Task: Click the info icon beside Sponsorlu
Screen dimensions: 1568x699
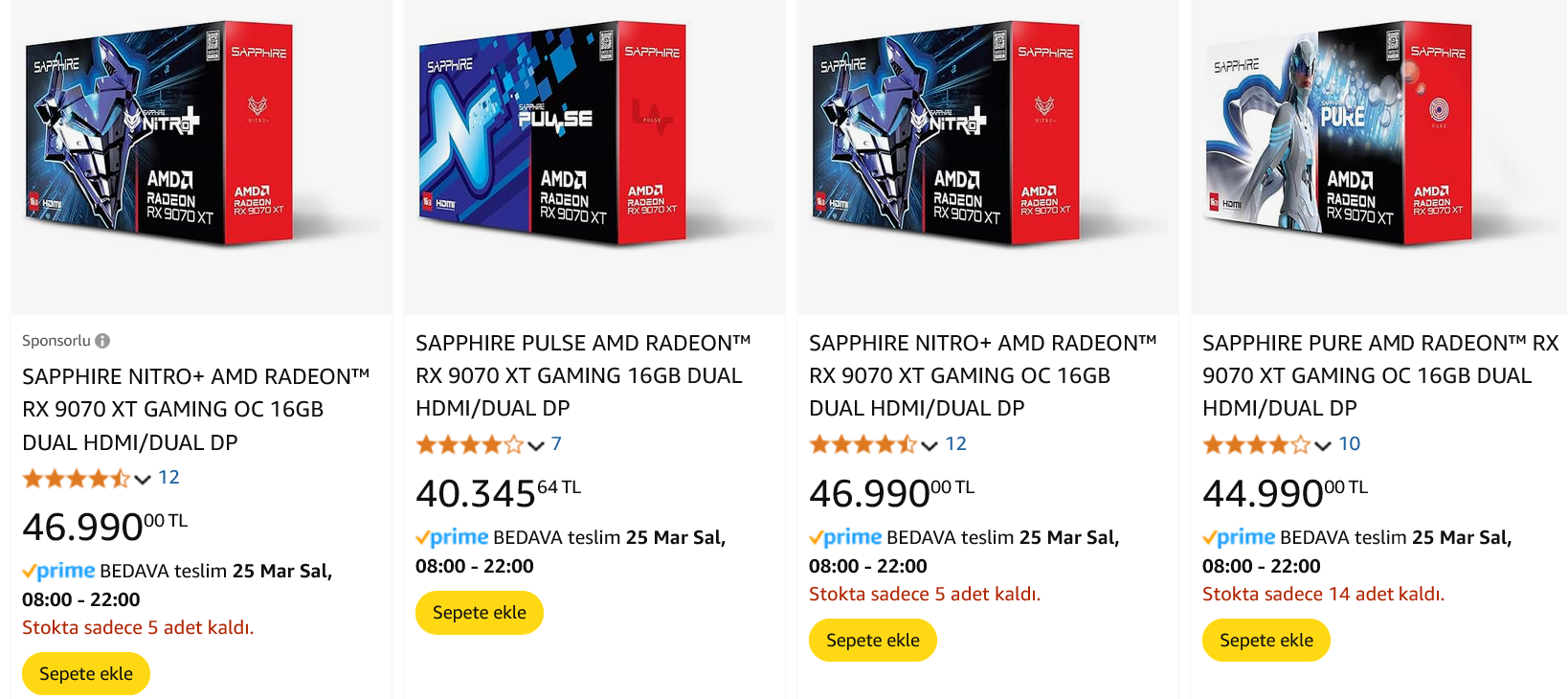Action: (102, 341)
